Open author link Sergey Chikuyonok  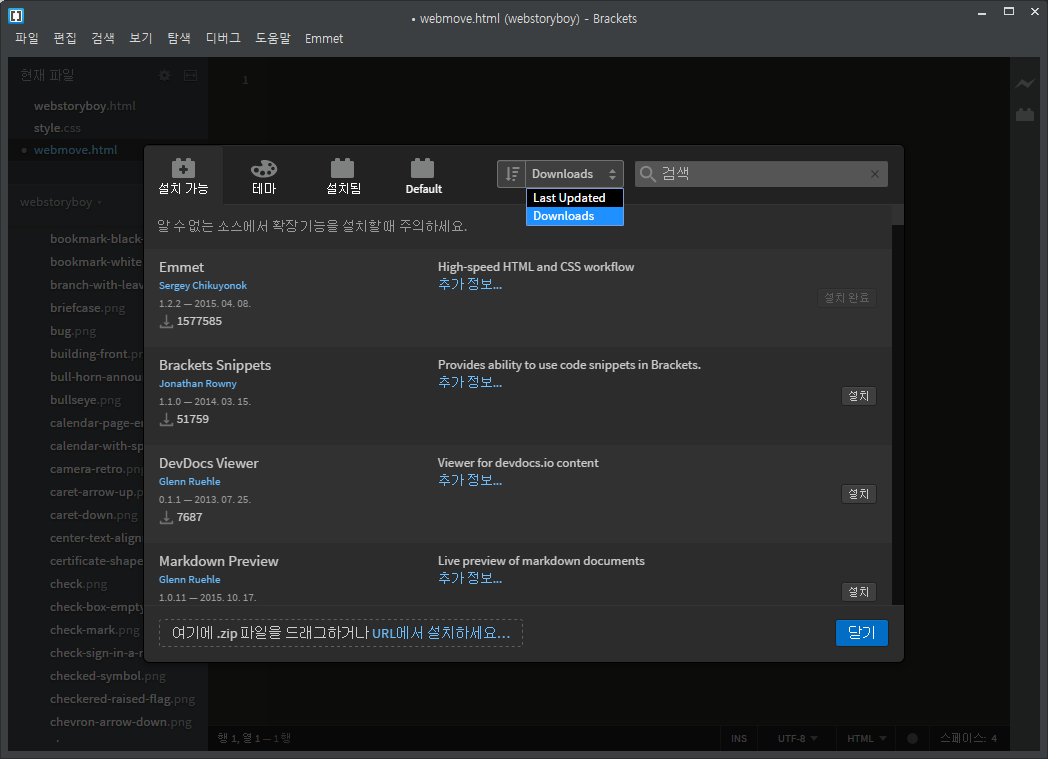click(203, 285)
